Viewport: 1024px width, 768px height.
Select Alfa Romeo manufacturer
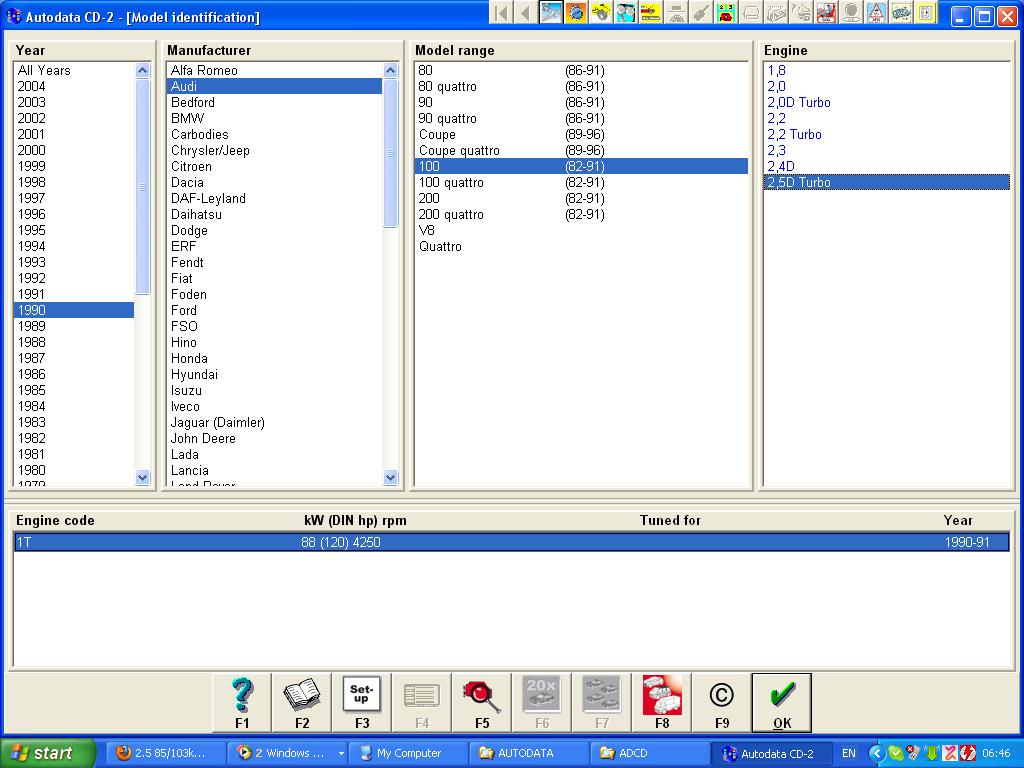click(275, 71)
